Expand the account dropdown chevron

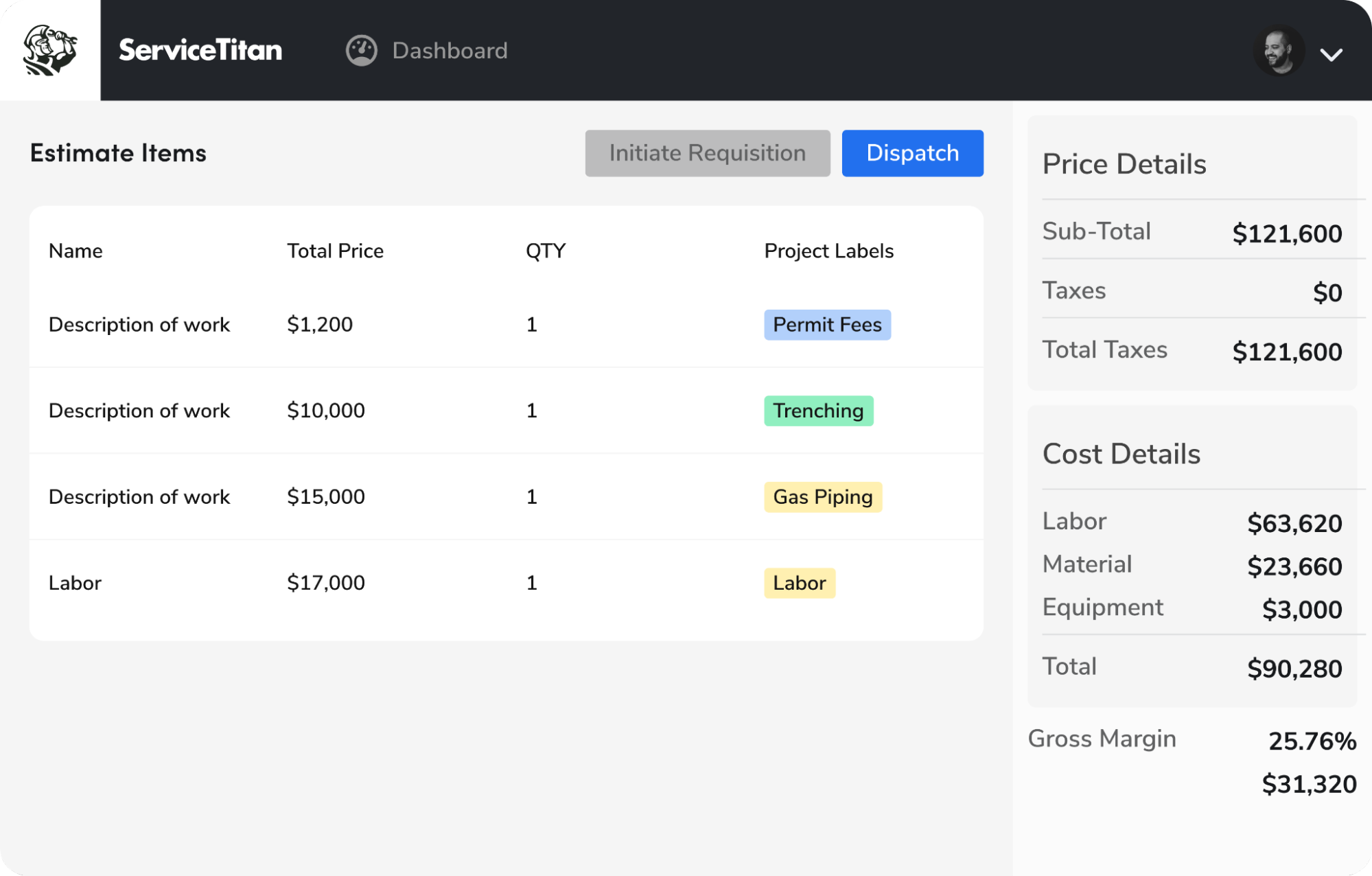point(1331,55)
